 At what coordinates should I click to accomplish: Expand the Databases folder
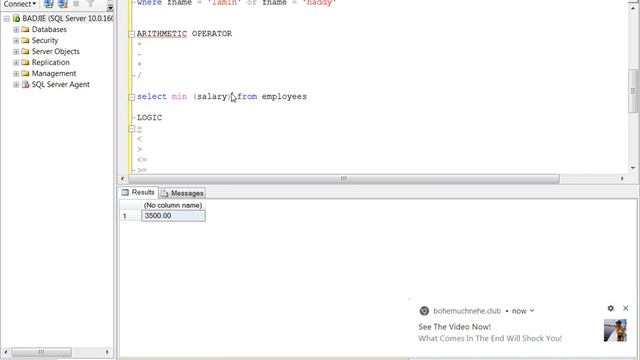pyautogui.click(x=16, y=30)
